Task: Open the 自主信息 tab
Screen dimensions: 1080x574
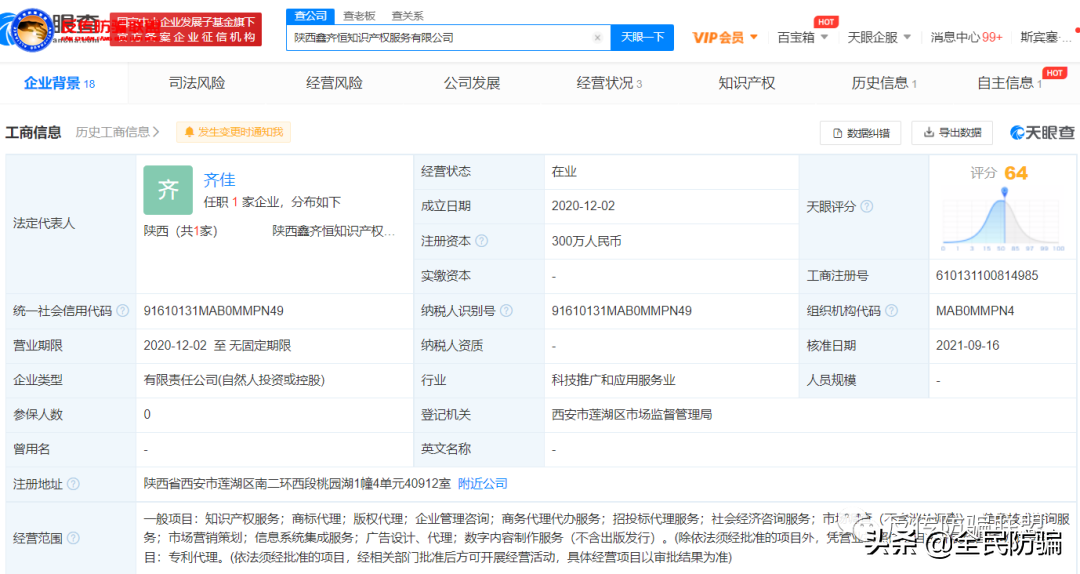Action: [x=1009, y=83]
